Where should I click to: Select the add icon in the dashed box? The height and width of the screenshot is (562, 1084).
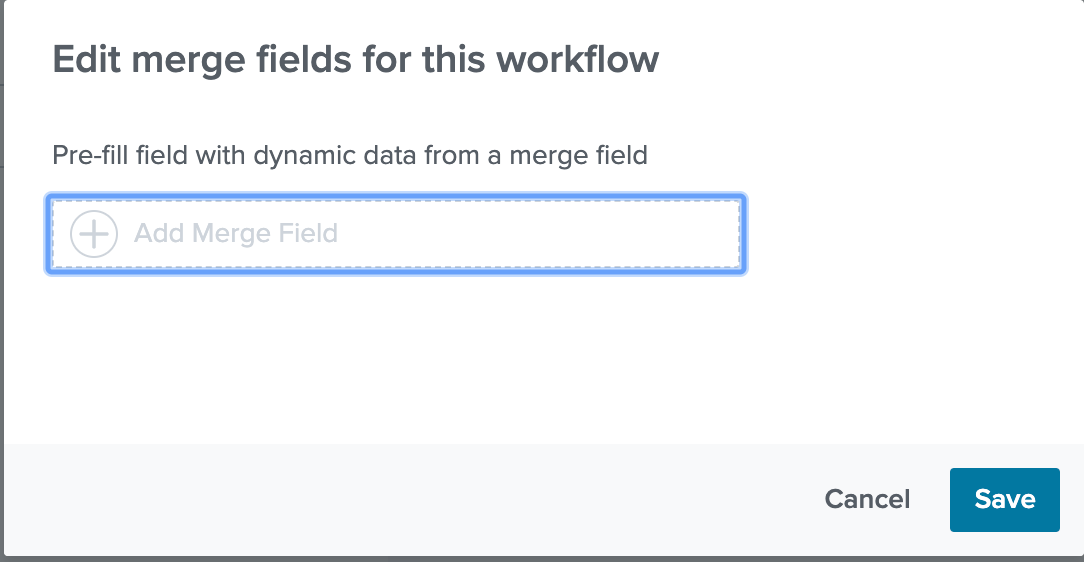(94, 234)
